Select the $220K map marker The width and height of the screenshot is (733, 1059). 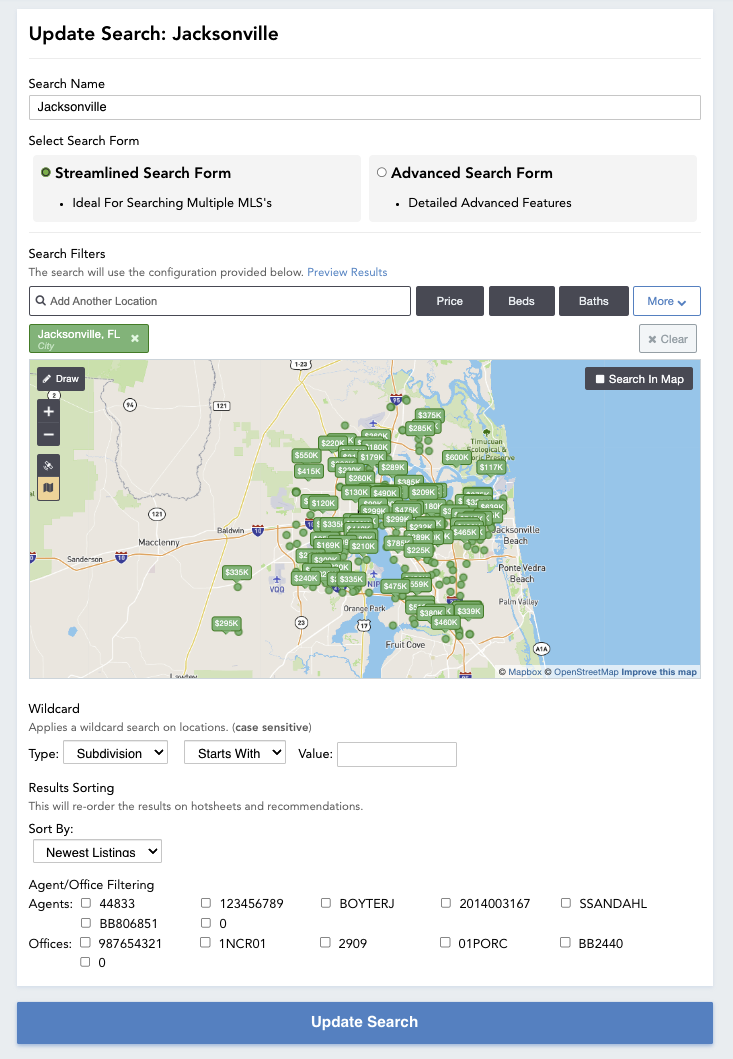click(x=333, y=444)
